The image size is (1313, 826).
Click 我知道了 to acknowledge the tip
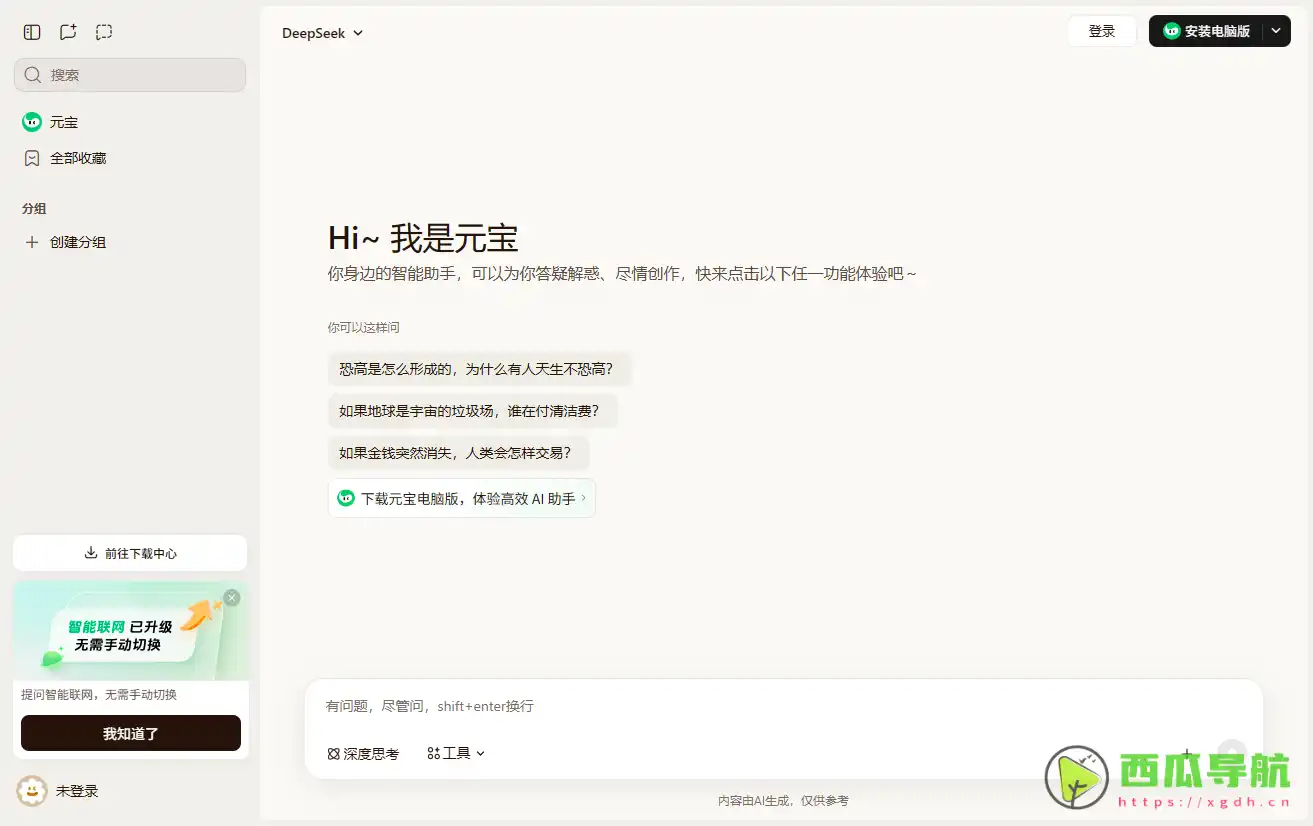(130, 733)
